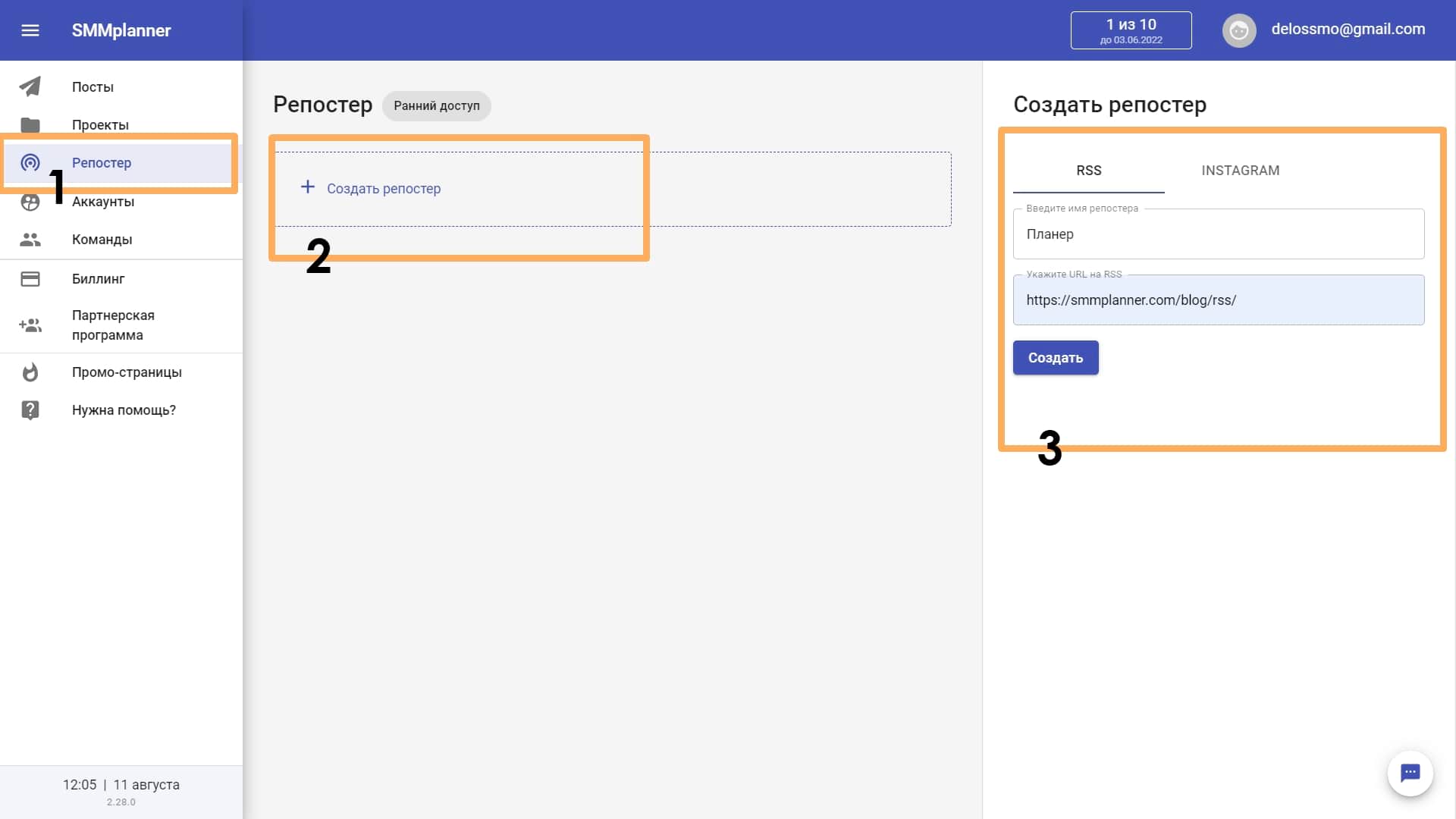Screen dimensions: 1456x819
Task: Open Нужна помощь? help entry
Action: click(x=121, y=410)
